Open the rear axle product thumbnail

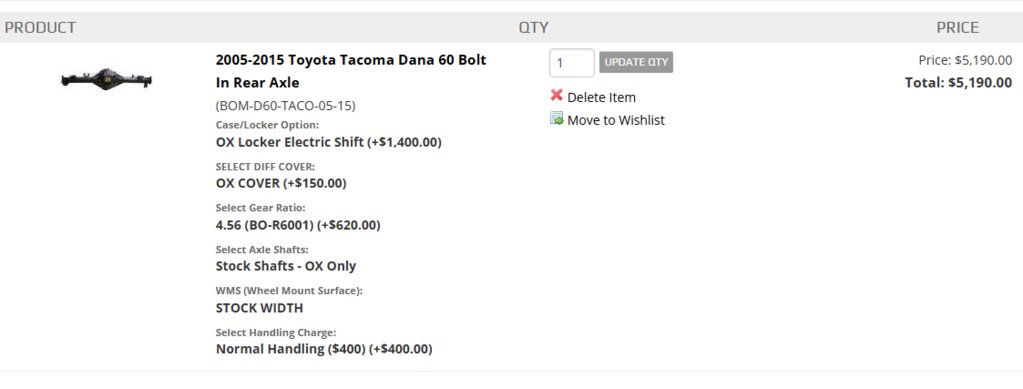(x=106, y=80)
